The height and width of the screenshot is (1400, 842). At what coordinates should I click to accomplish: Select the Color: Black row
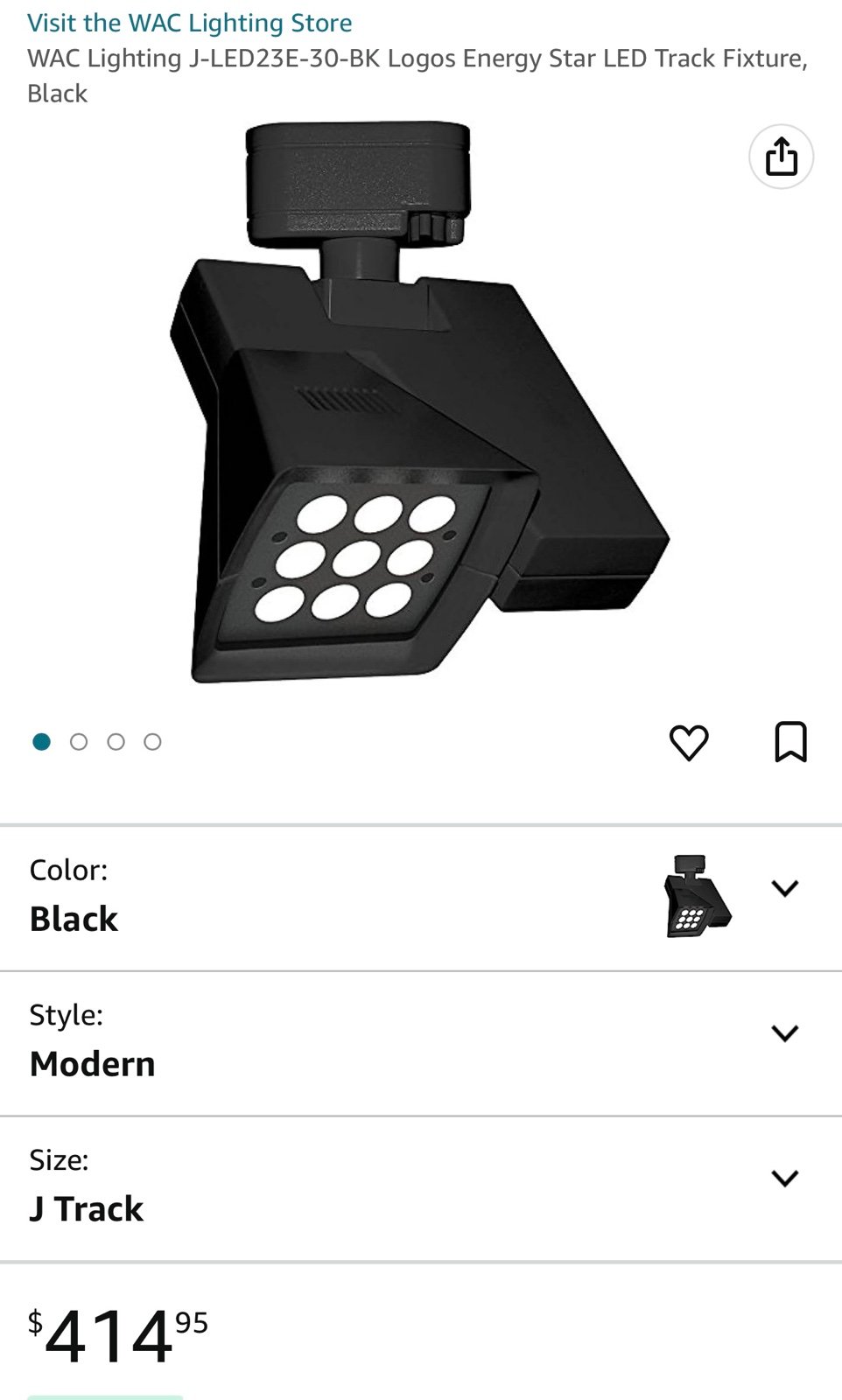tap(421, 898)
